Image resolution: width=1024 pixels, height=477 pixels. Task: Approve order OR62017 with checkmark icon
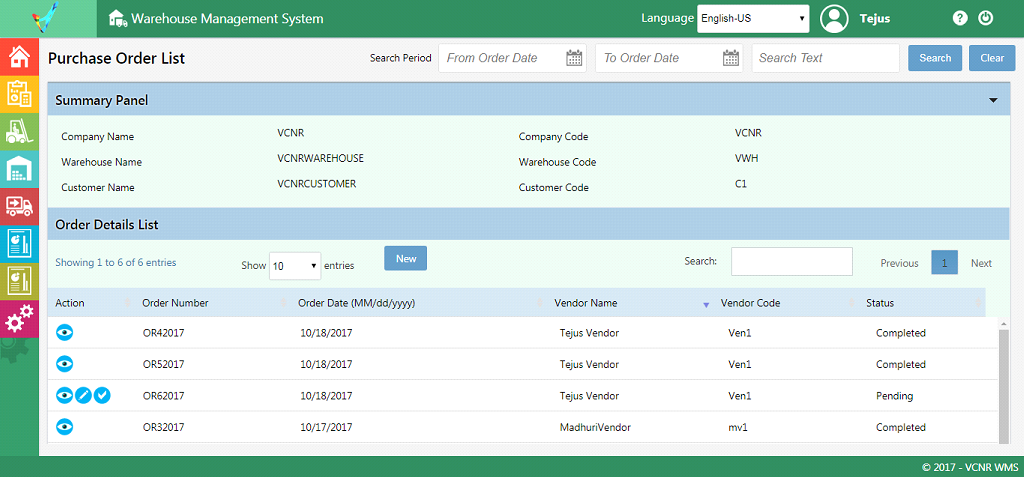102,395
